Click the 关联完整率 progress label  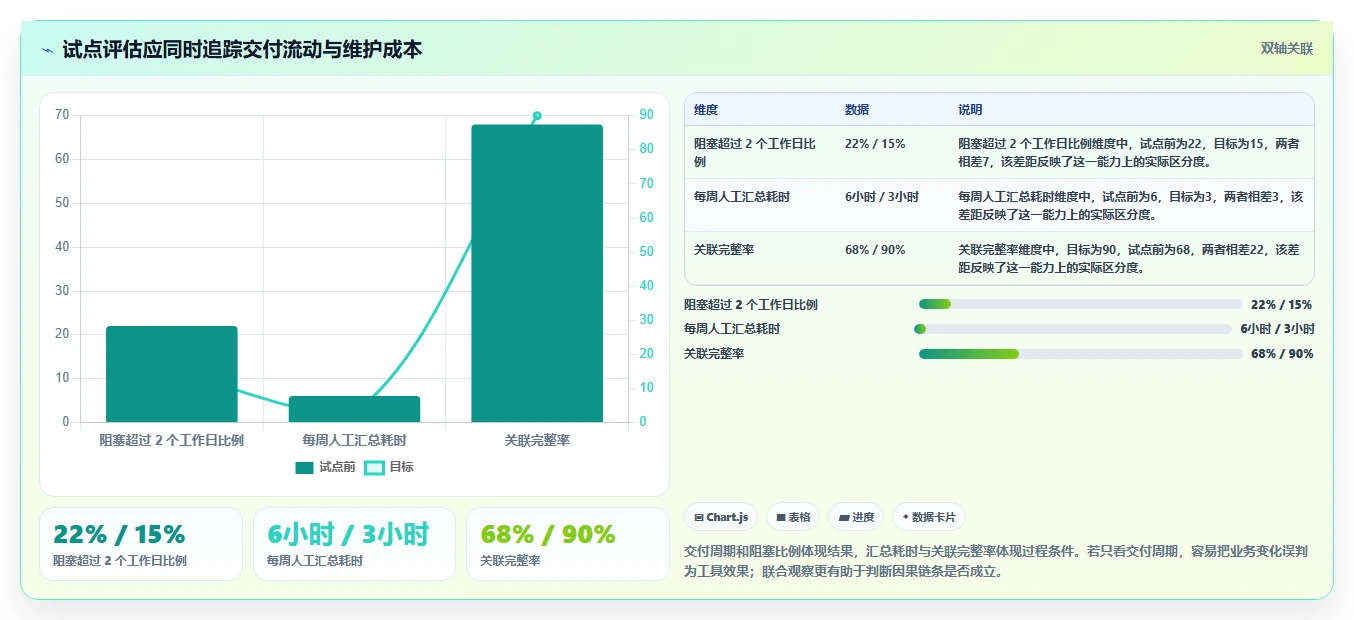(714, 354)
